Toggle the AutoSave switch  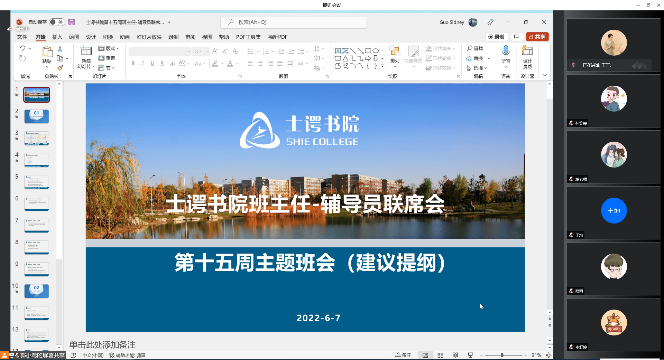[56, 22]
